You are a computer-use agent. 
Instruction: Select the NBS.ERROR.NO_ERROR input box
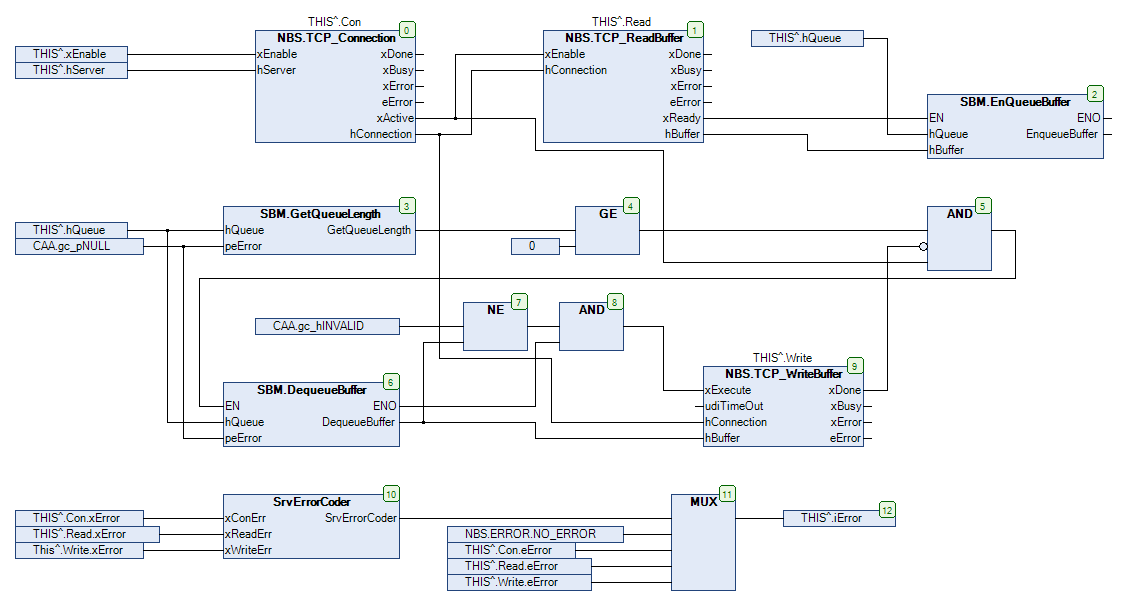click(x=536, y=534)
